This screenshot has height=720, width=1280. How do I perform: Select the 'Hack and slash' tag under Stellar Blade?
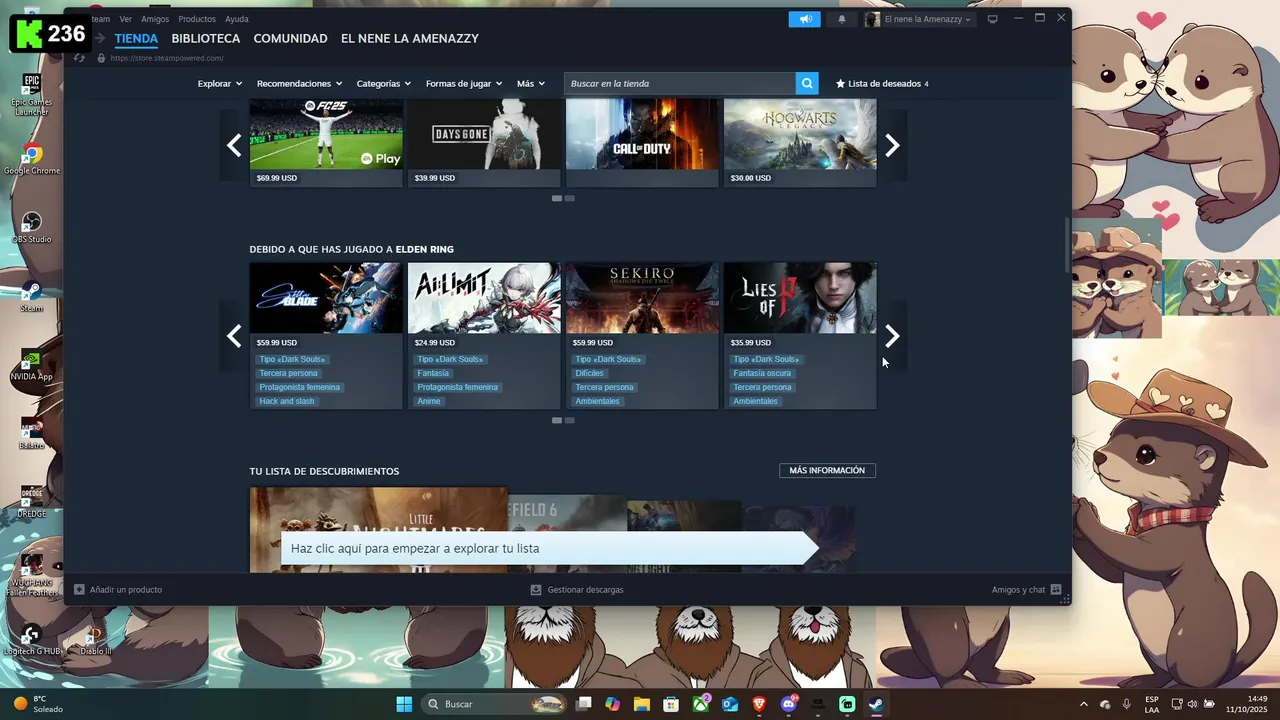click(x=287, y=401)
